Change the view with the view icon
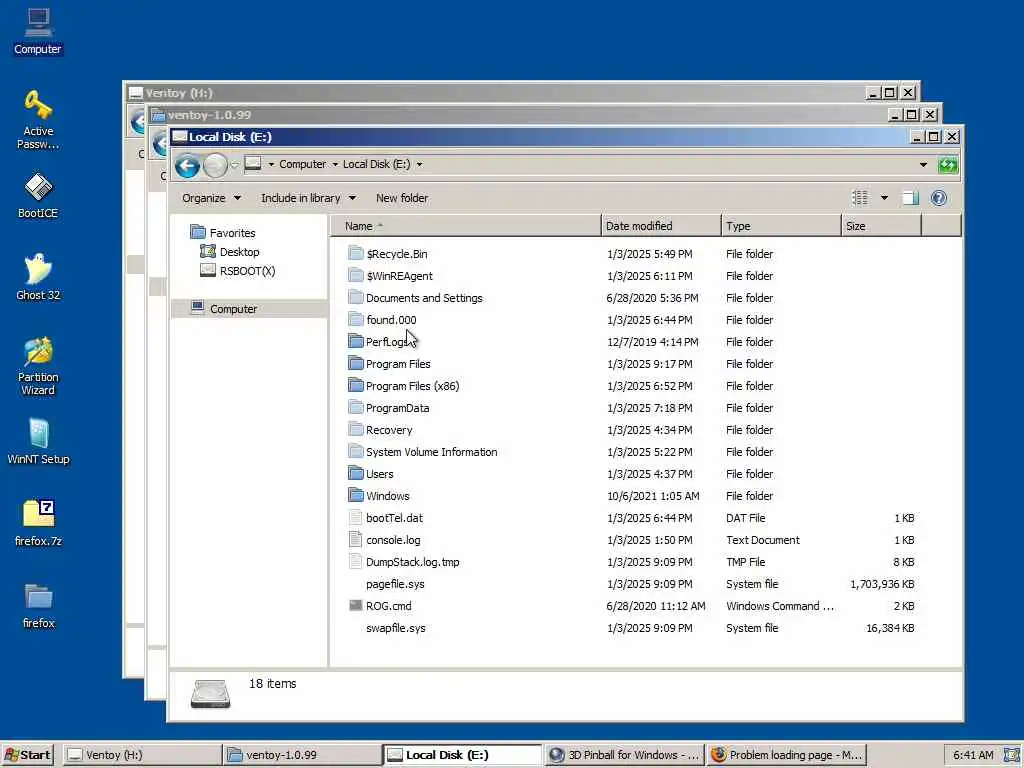1024x768 pixels. tap(860, 198)
